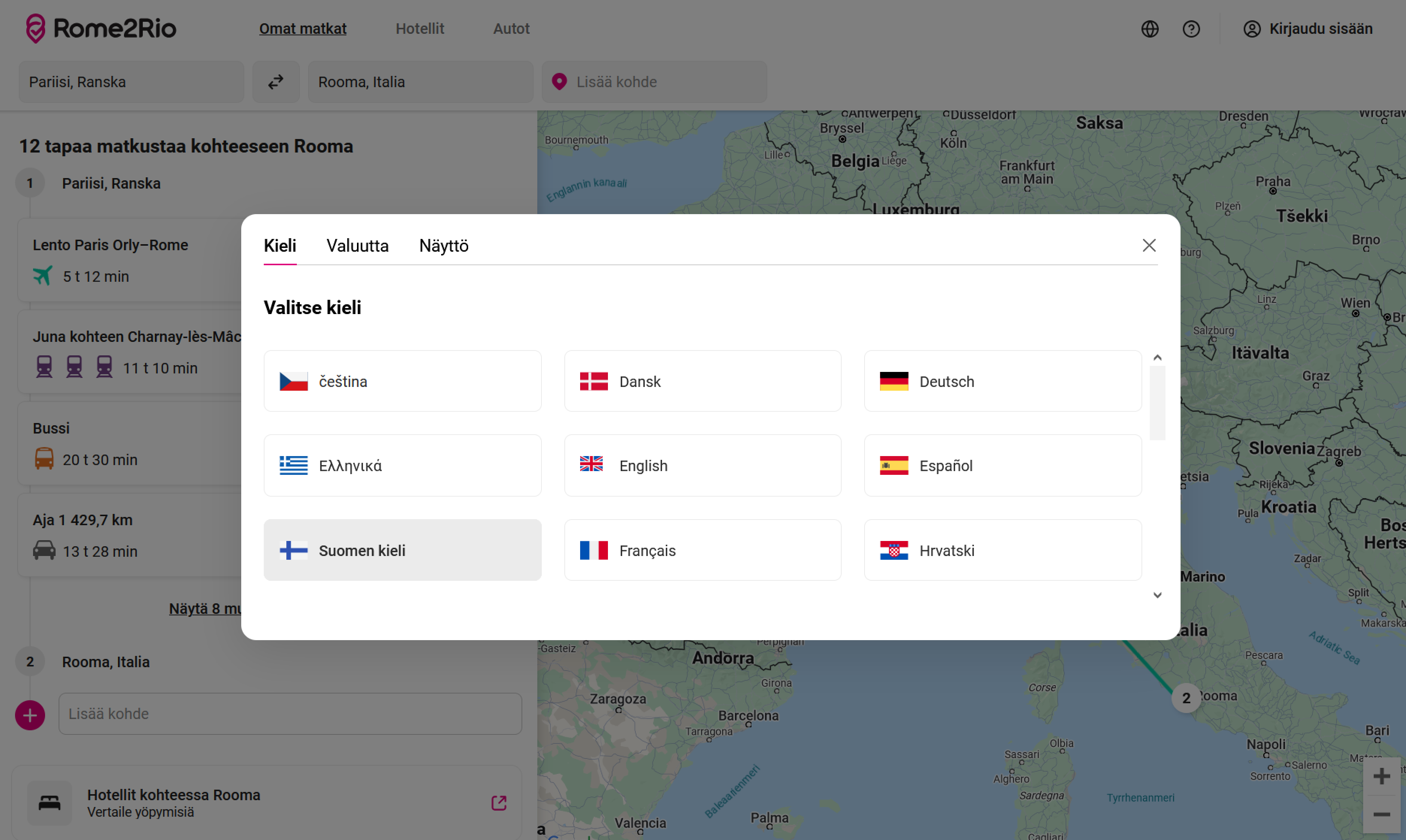Screen dimensions: 1406x840
Task: Open the Hotellit navigation link
Action: (419, 29)
